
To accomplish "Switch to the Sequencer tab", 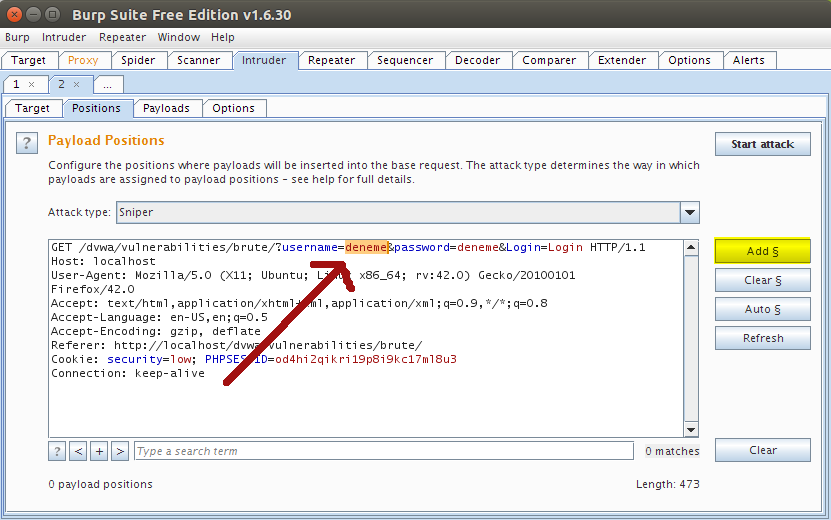I will (405, 60).
